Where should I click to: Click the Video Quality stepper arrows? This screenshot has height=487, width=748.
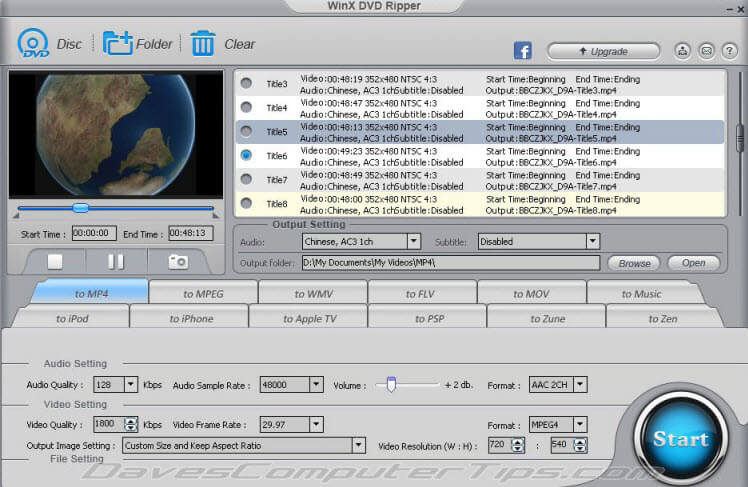click(131, 424)
